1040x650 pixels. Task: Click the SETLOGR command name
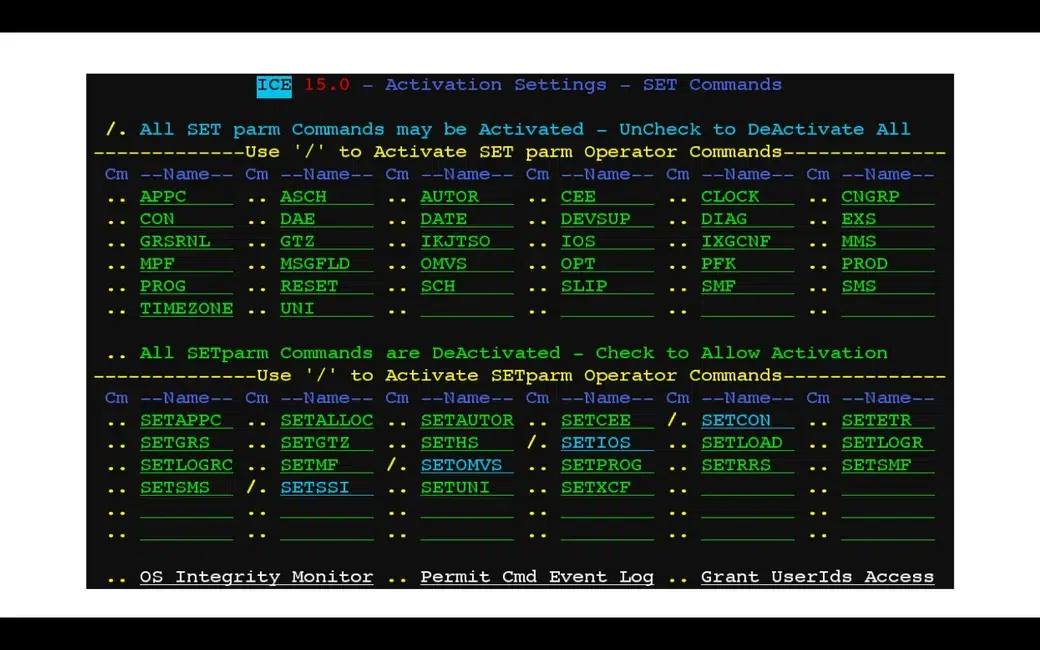[x=882, y=443]
